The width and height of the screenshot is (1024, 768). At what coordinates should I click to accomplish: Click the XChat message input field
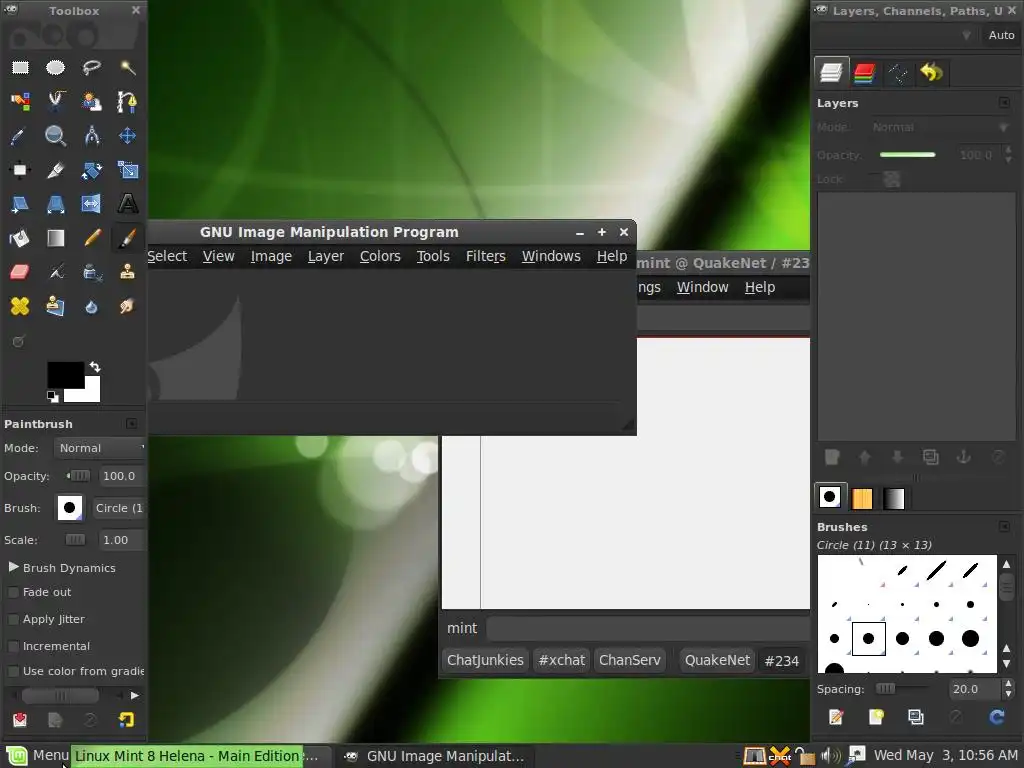648,628
